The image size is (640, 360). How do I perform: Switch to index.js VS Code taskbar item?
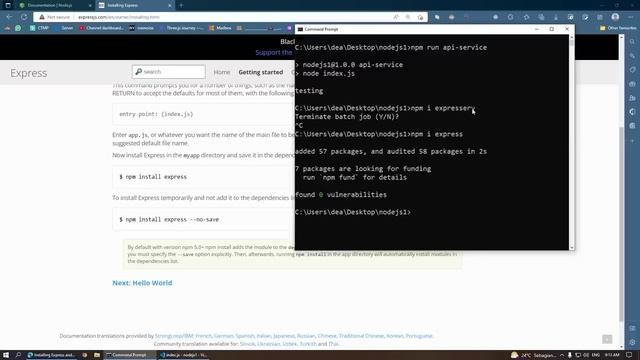(x=184, y=355)
